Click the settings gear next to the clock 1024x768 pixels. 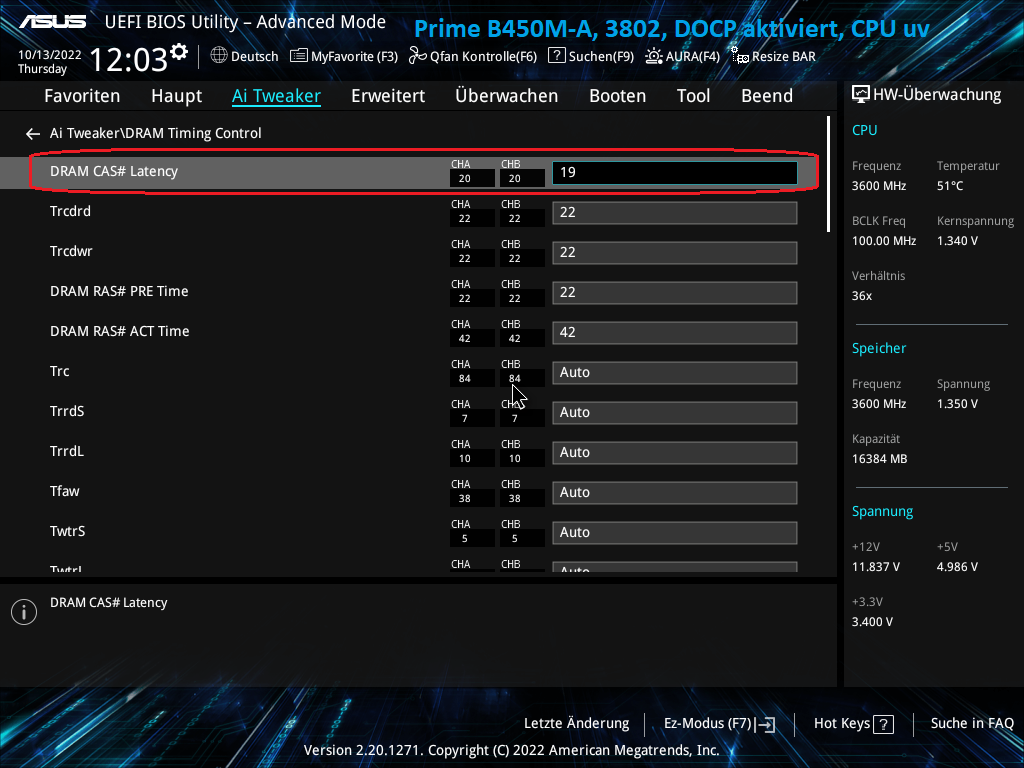[x=179, y=52]
